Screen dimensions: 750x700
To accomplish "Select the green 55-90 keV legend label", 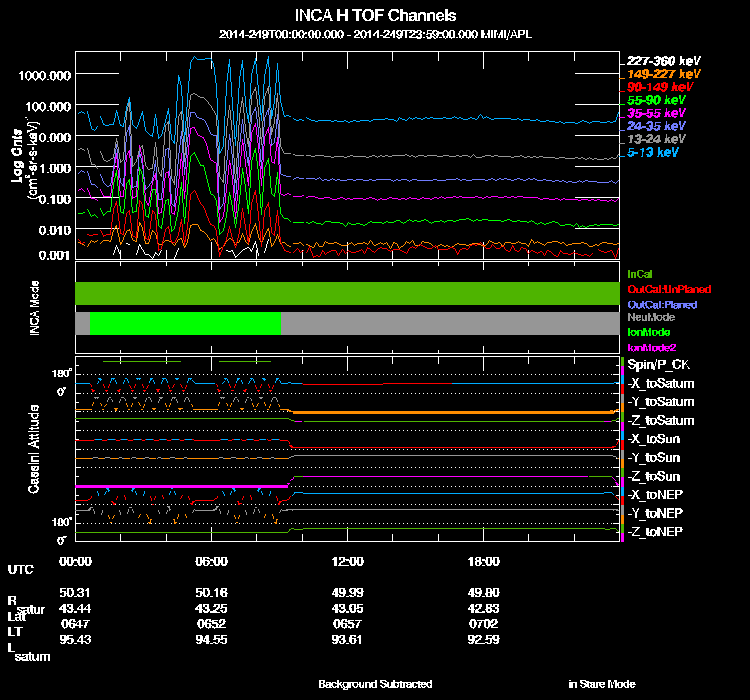I will 656,100.
